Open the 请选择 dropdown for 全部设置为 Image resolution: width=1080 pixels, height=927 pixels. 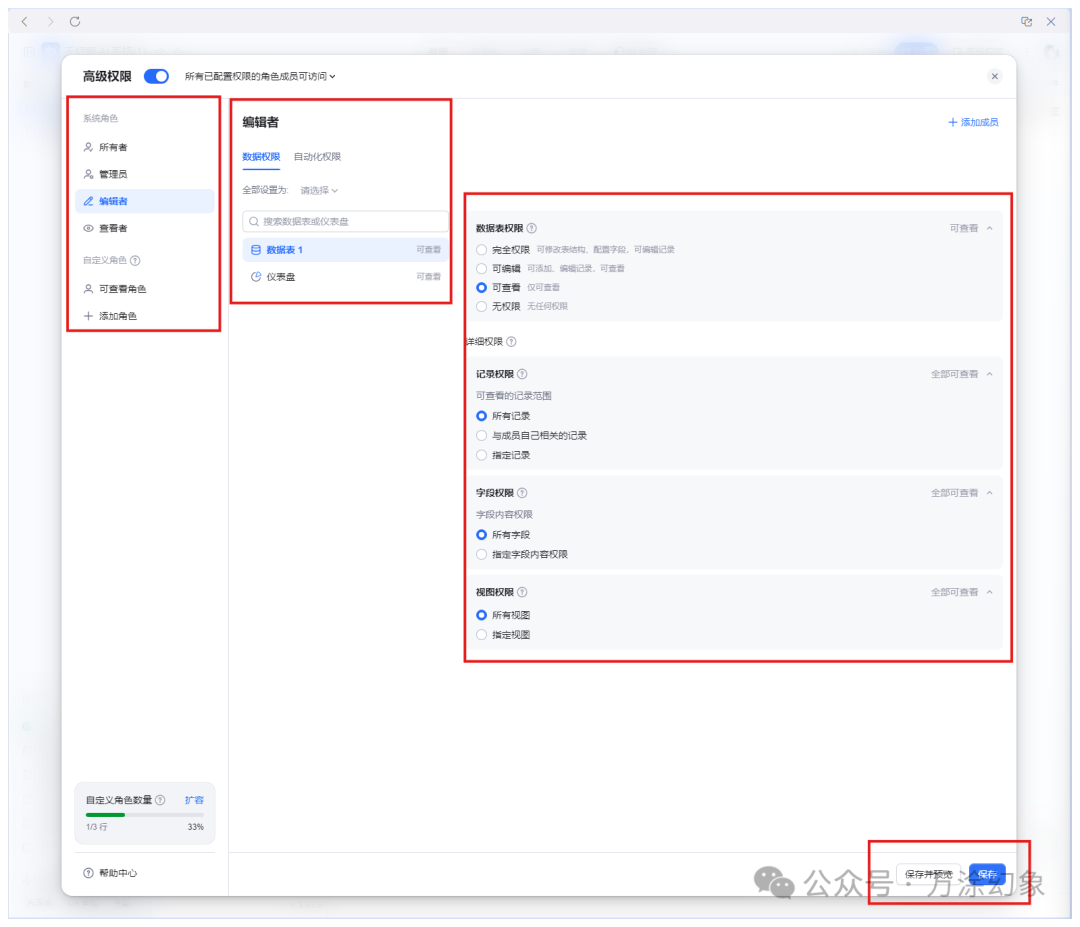[x=319, y=190]
